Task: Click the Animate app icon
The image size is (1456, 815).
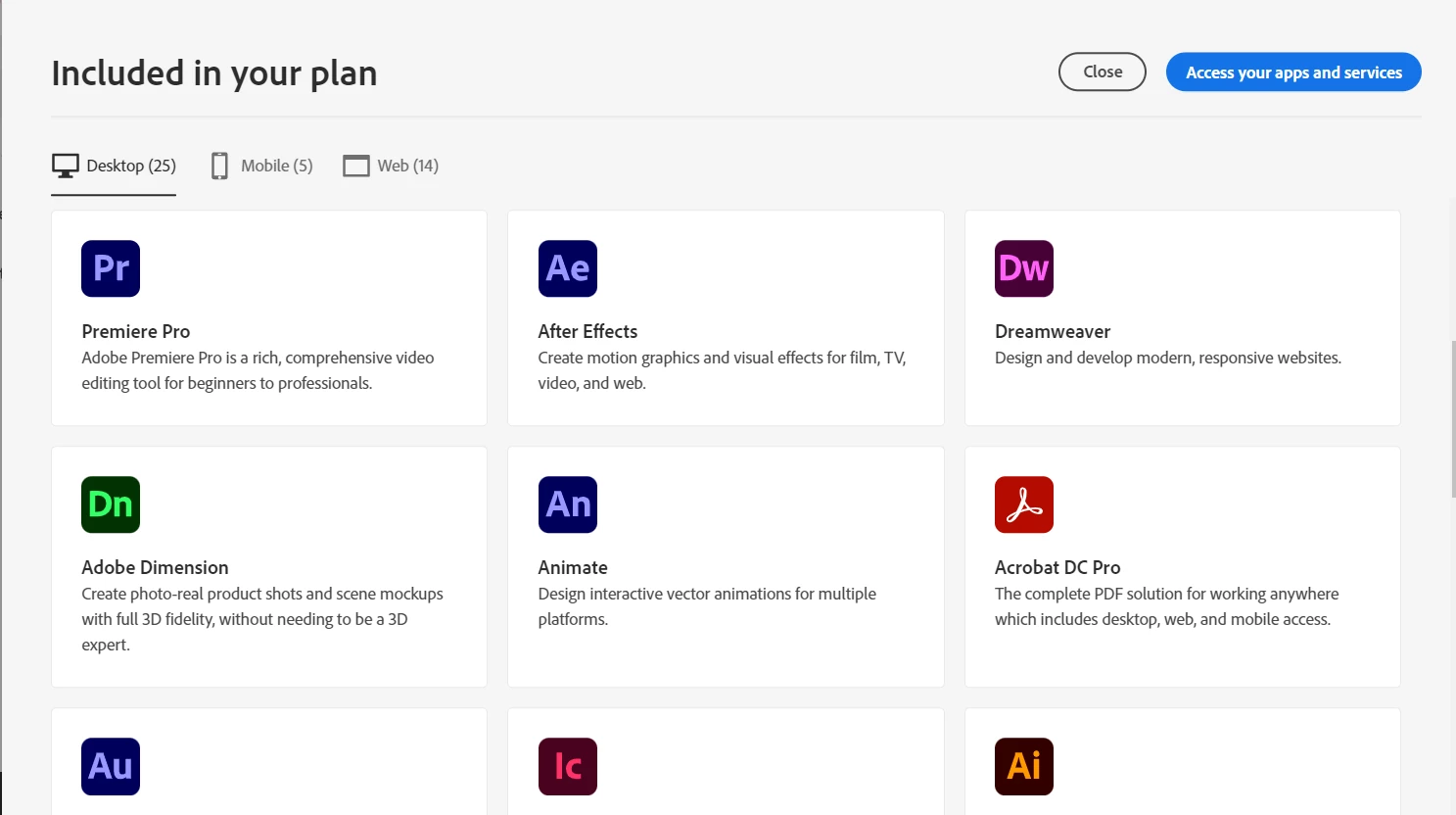Action: (568, 504)
